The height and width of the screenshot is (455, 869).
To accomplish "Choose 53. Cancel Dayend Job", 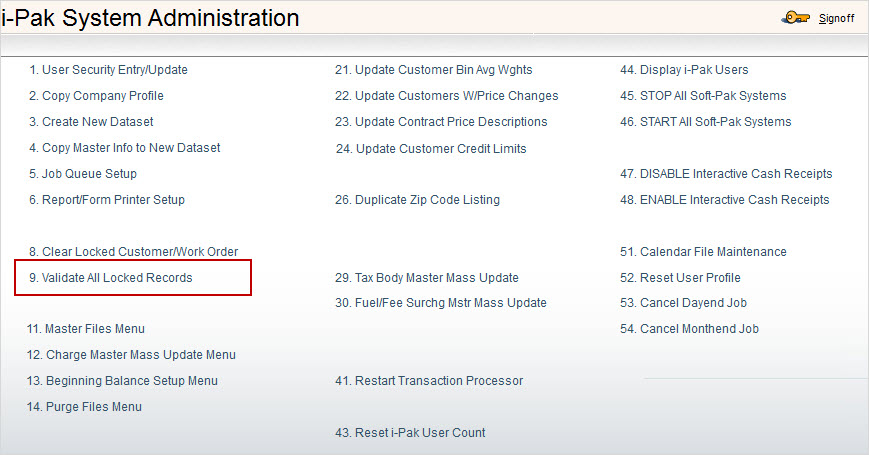I will pos(683,303).
